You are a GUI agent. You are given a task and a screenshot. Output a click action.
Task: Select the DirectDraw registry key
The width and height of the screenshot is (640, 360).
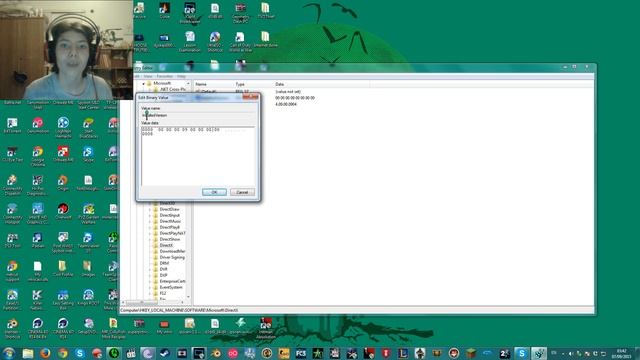pos(169,209)
